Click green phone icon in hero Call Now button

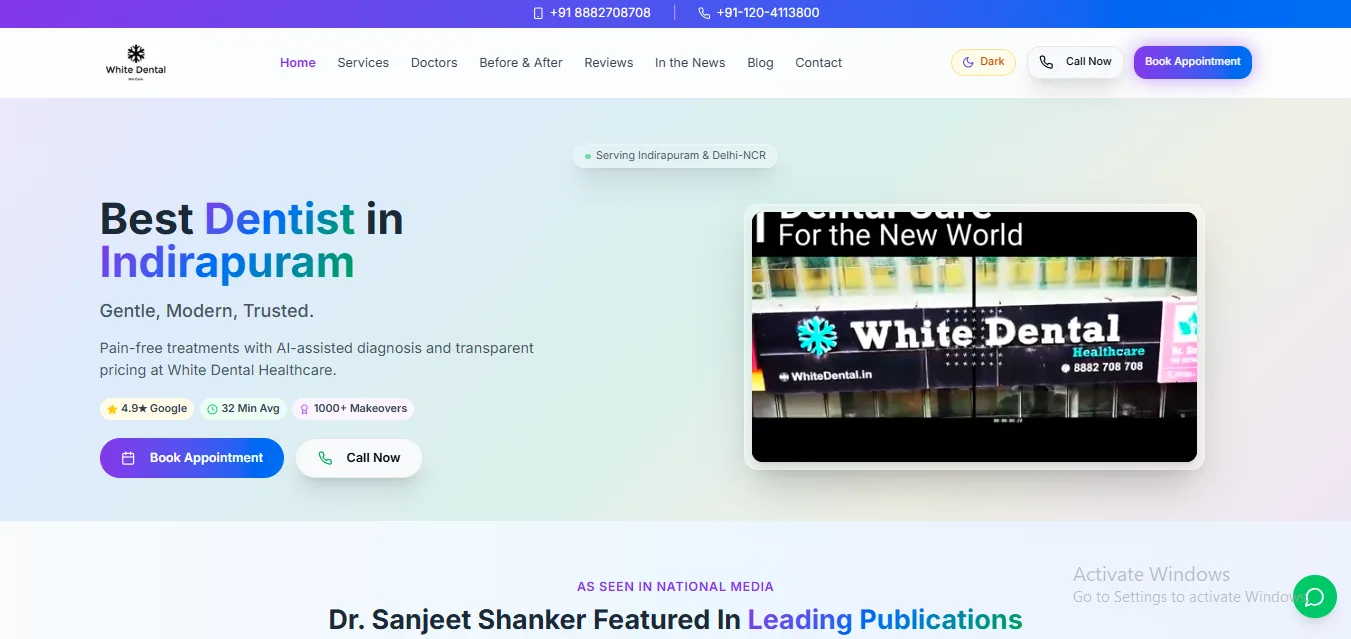coord(325,458)
